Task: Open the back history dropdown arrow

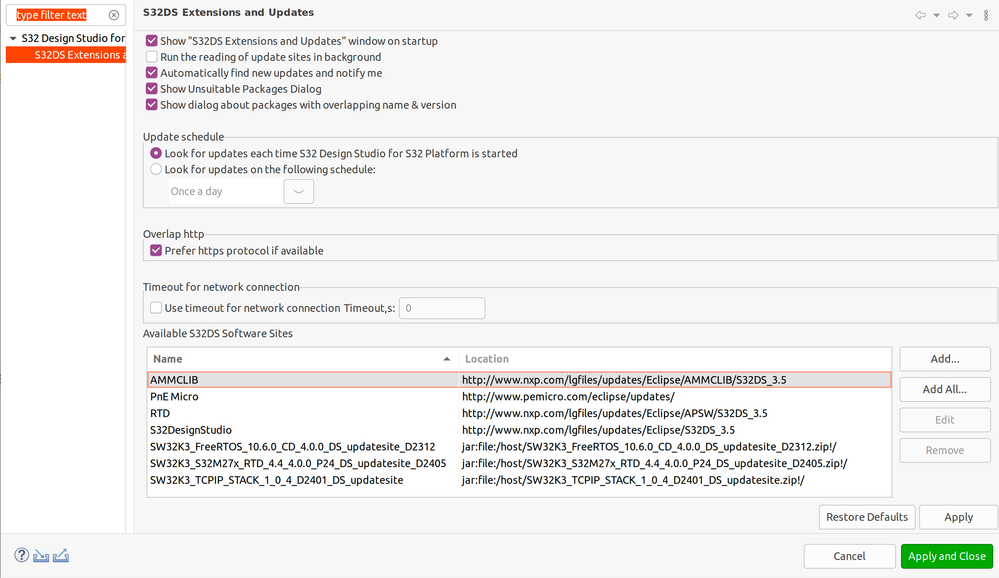Action: [936, 15]
